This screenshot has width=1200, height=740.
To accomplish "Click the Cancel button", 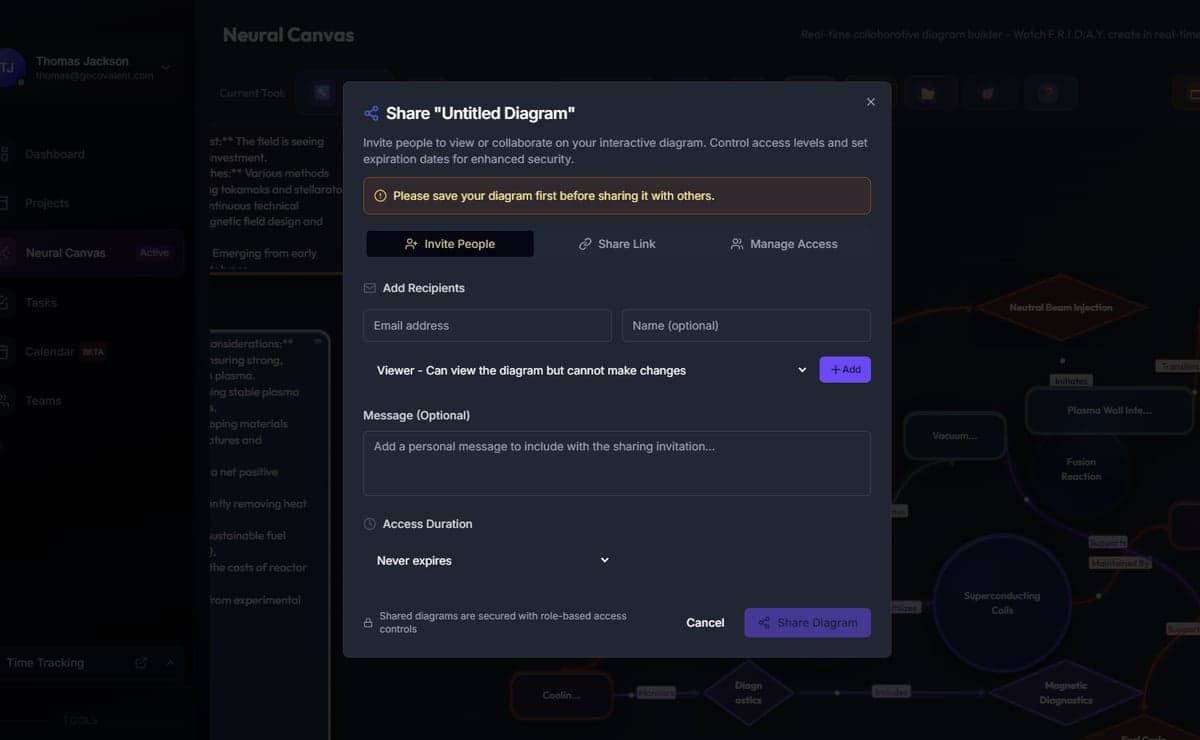I will click(705, 623).
